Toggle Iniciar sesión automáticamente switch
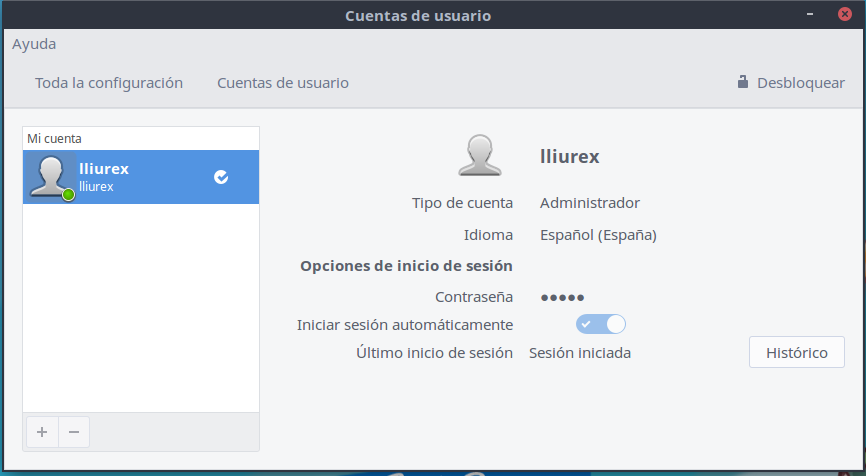 pyautogui.click(x=600, y=324)
